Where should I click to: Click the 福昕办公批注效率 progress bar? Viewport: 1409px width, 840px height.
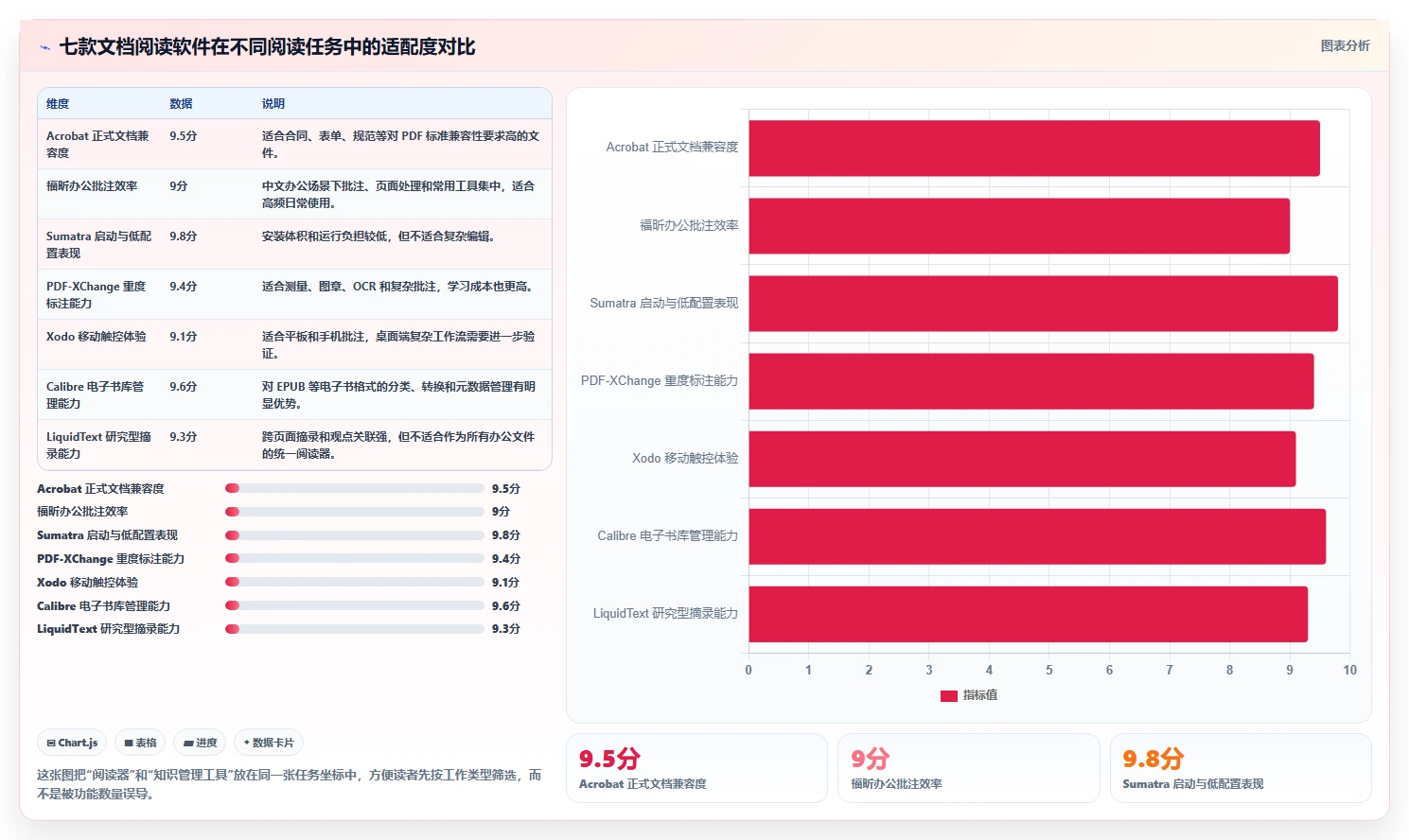[x=355, y=512]
